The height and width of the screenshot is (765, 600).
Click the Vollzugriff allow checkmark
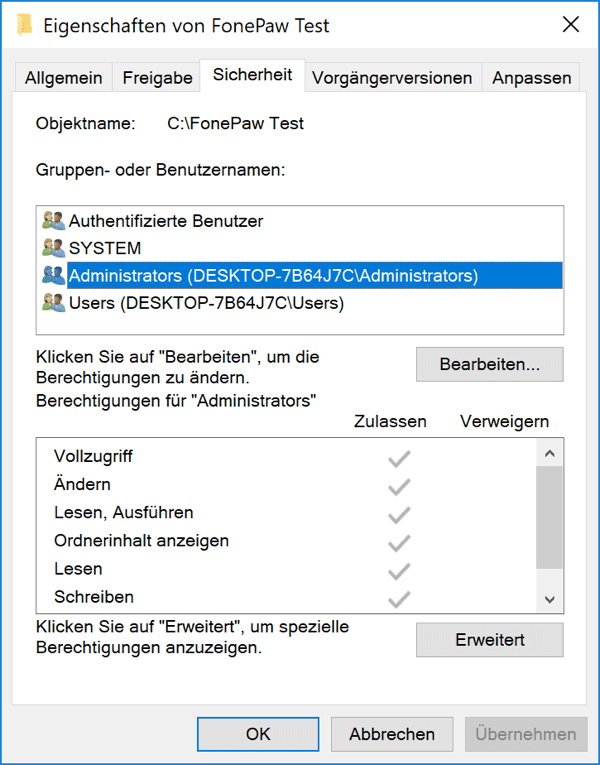coord(399,458)
